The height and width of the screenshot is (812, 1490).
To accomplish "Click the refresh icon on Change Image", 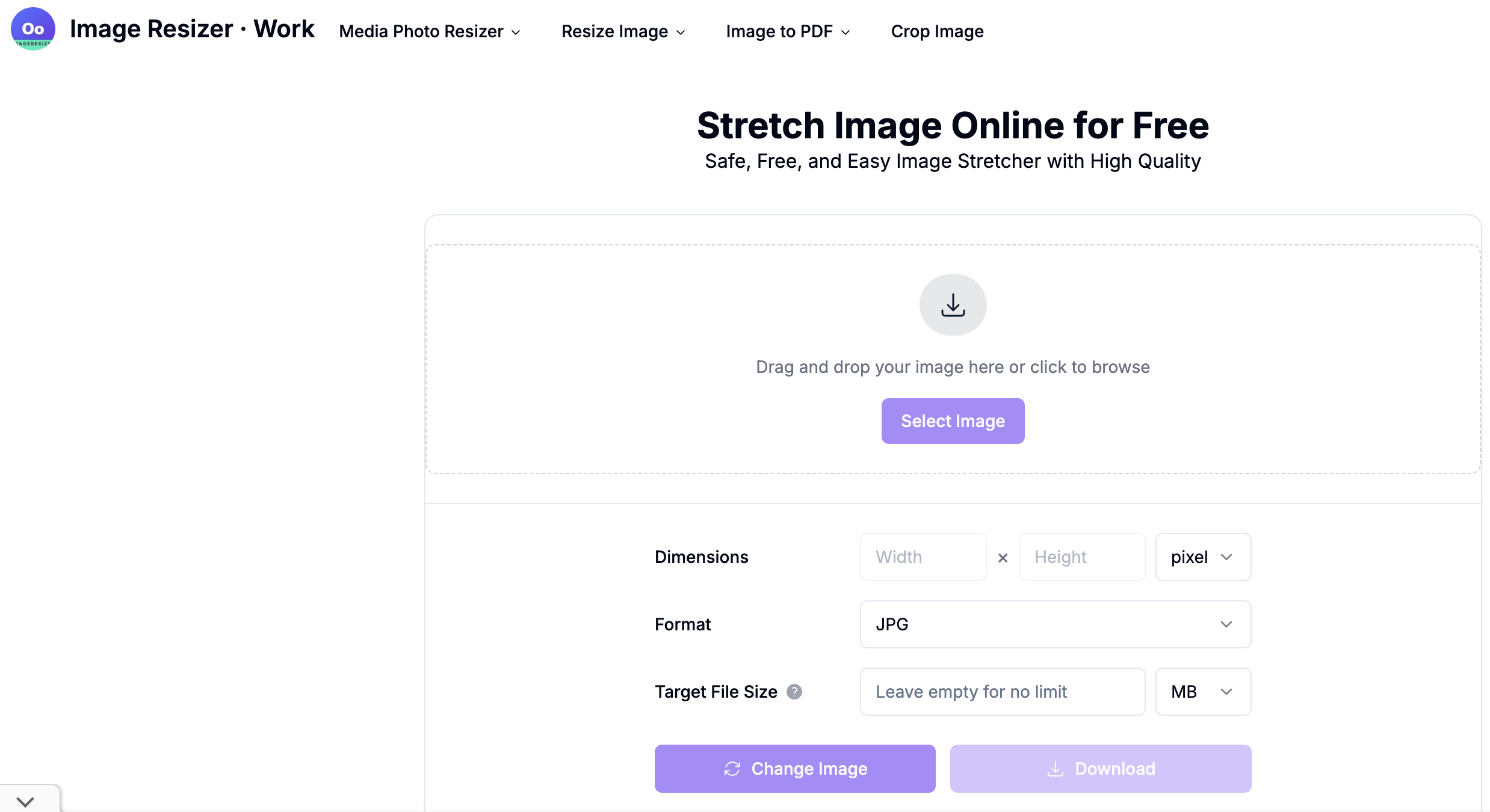I will (732, 769).
